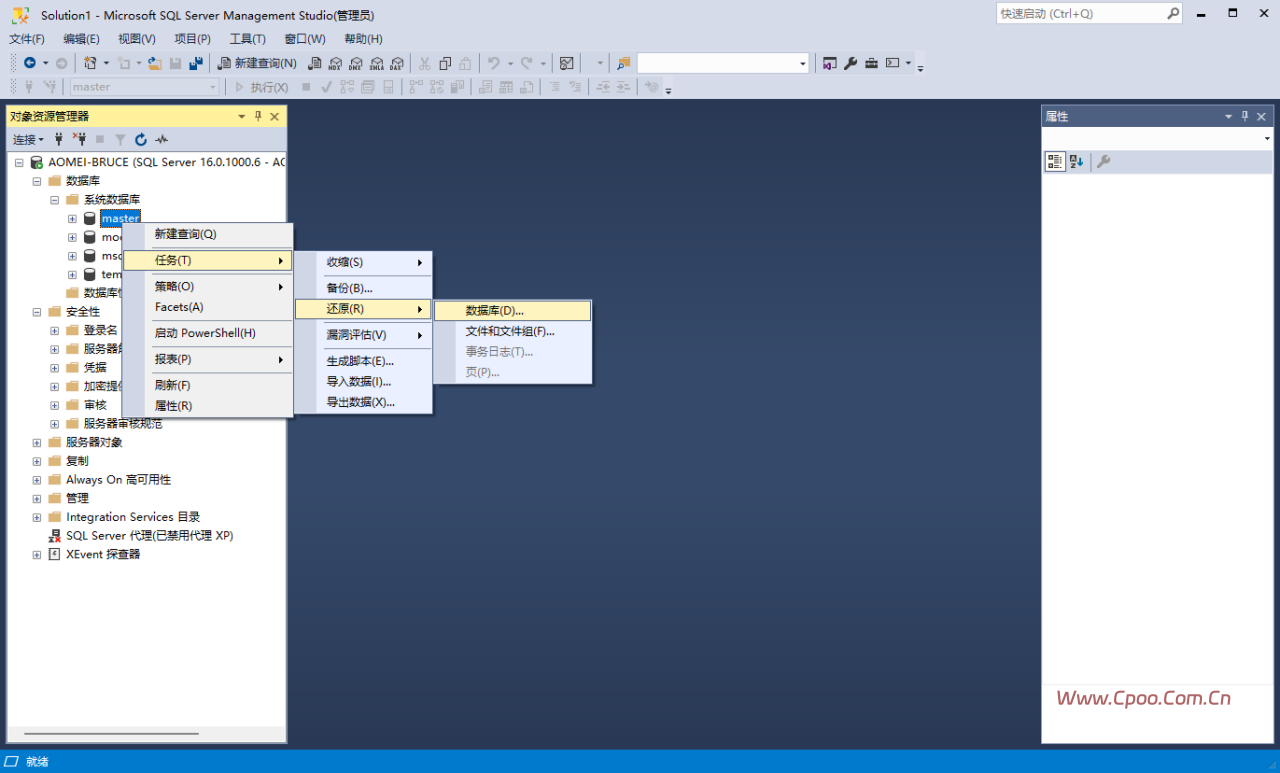
Task: Toggle auto-hide pin on 属性 panel
Action: (x=1245, y=116)
